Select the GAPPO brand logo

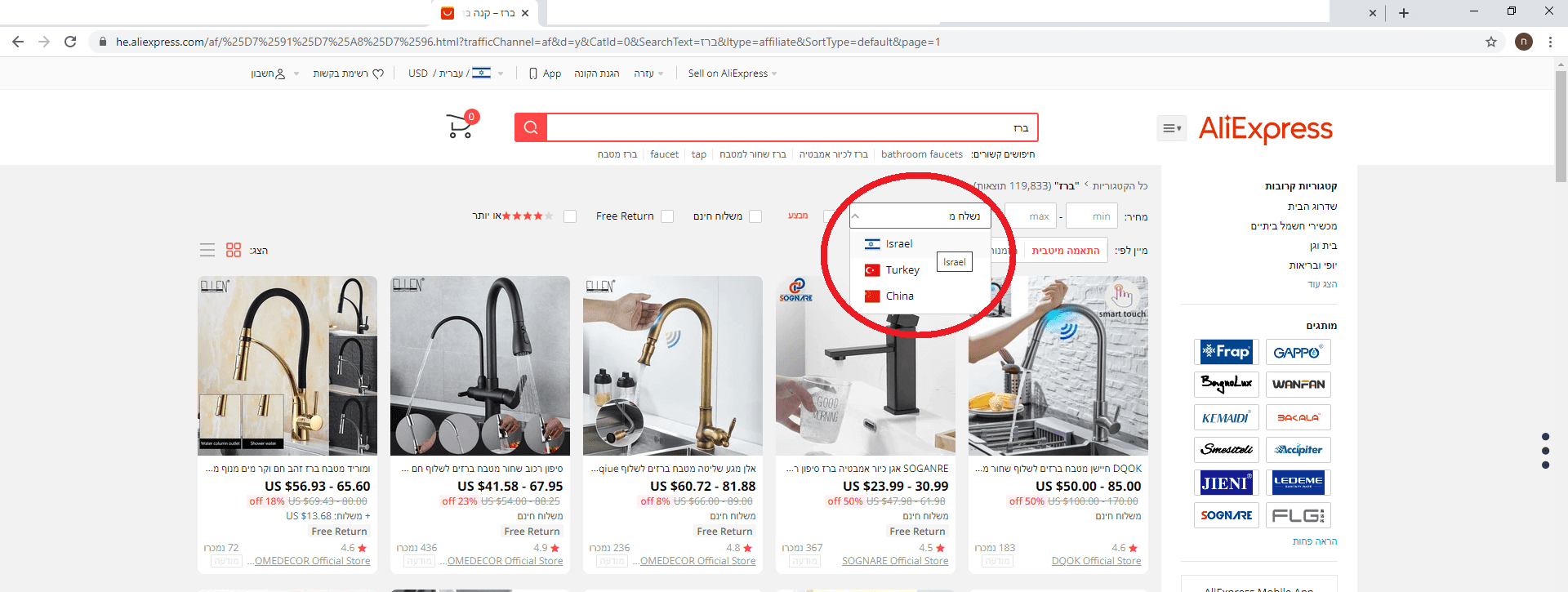pos(1298,352)
